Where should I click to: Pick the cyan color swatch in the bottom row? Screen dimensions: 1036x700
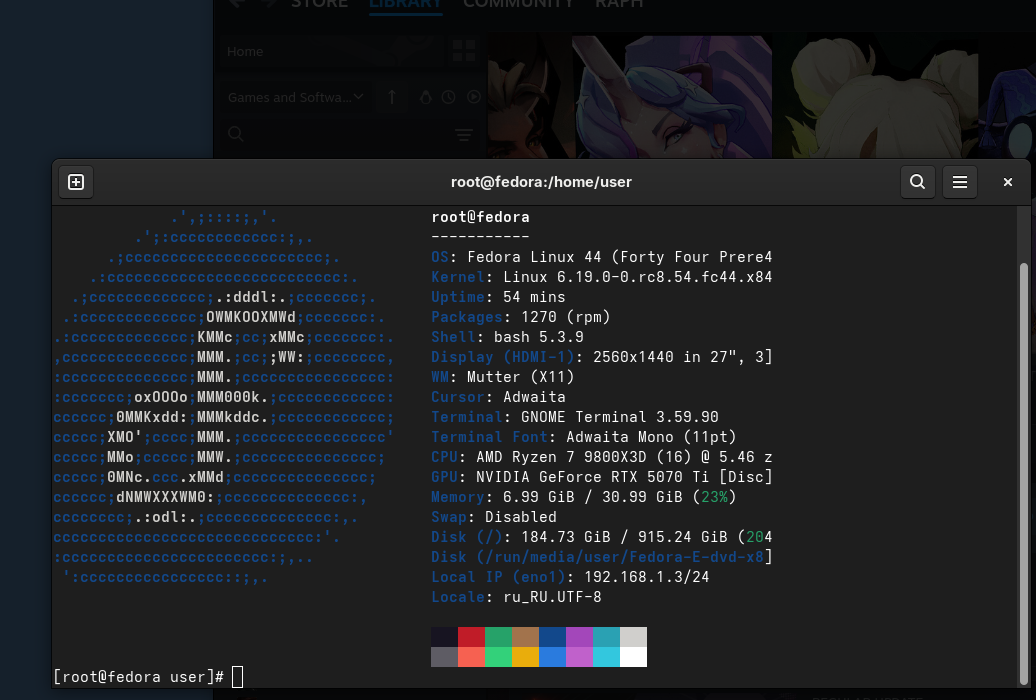[x=606, y=656]
